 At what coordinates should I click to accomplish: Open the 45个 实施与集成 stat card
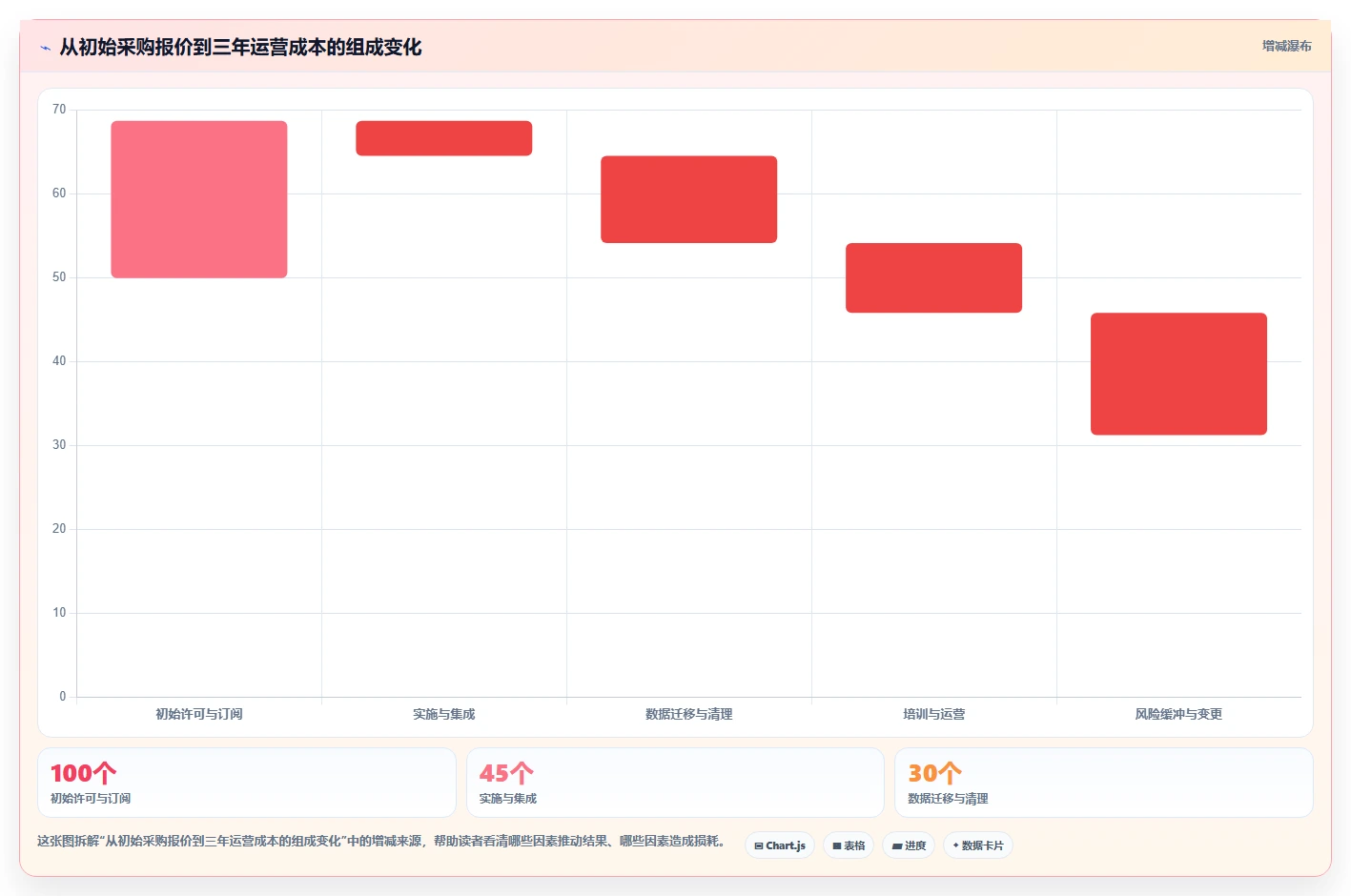click(x=675, y=783)
